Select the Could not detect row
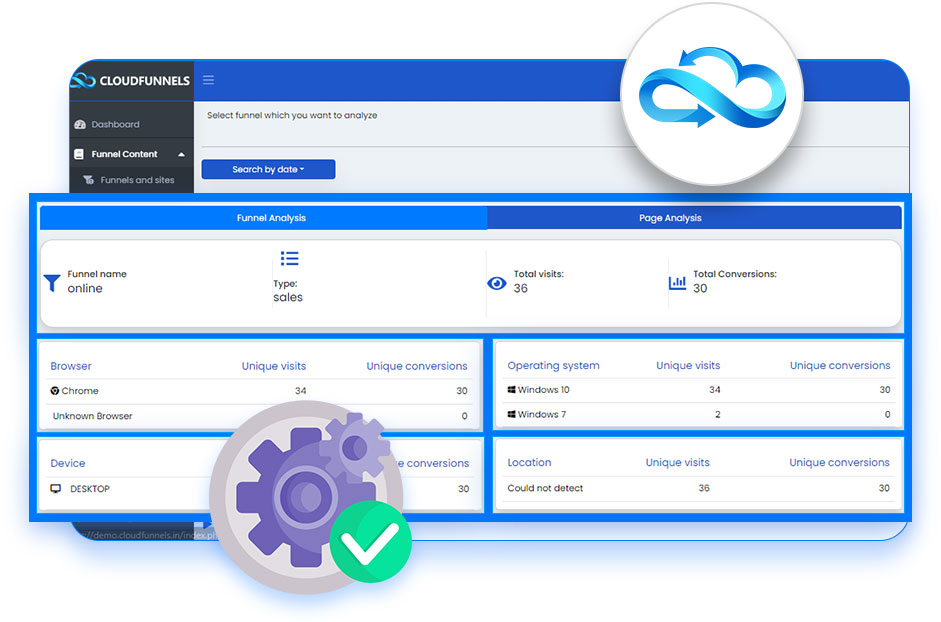This screenshot has width=941, height=622. [699, 488]
